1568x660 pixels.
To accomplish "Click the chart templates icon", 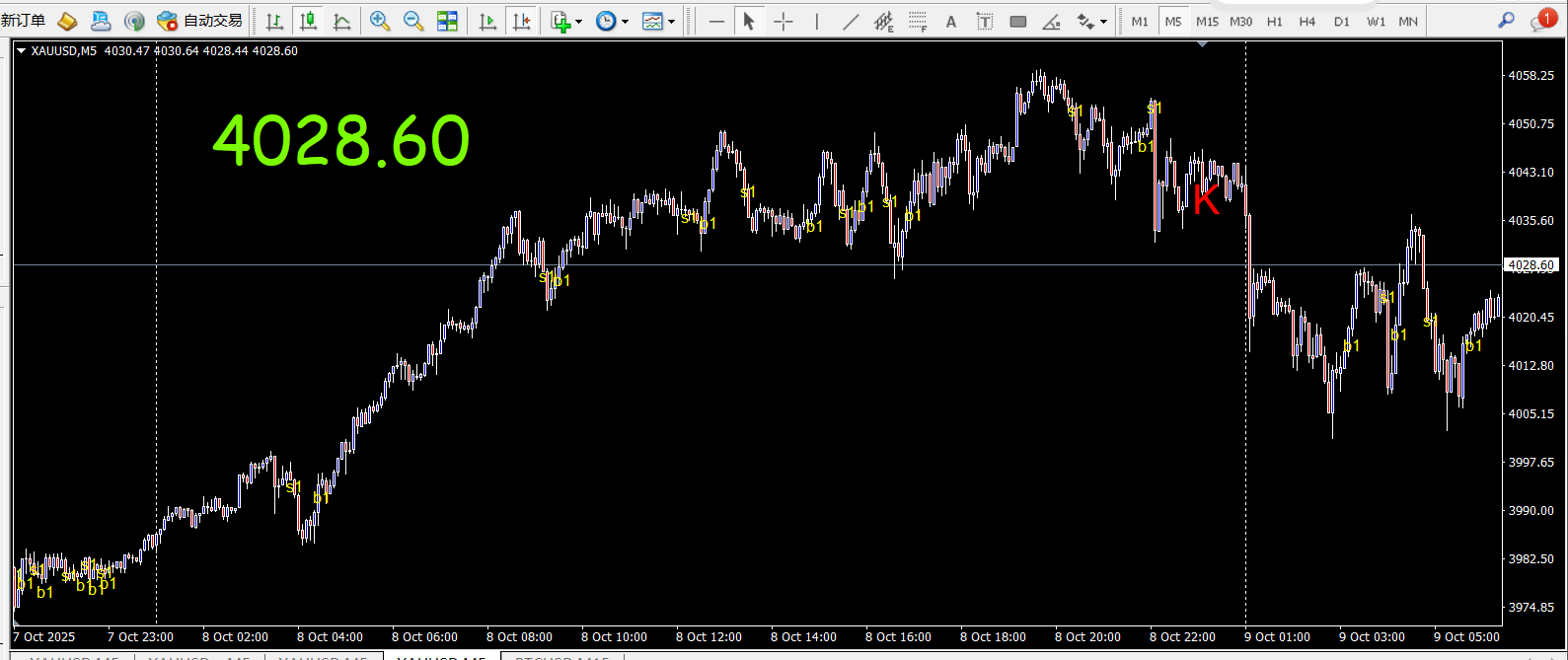I will tap(652, 21).
